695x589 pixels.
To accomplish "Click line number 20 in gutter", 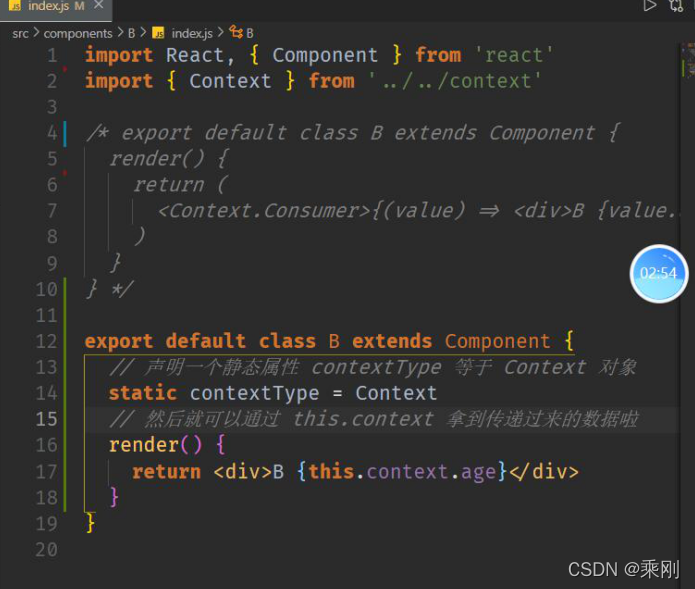I will 47,550.
